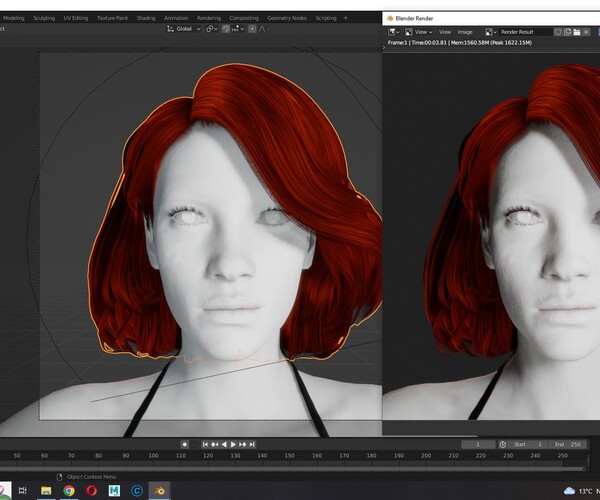This screenshot has height=500, width=600.
Task: Open the blue C app on the taskbar
Action: coord(137,490)
